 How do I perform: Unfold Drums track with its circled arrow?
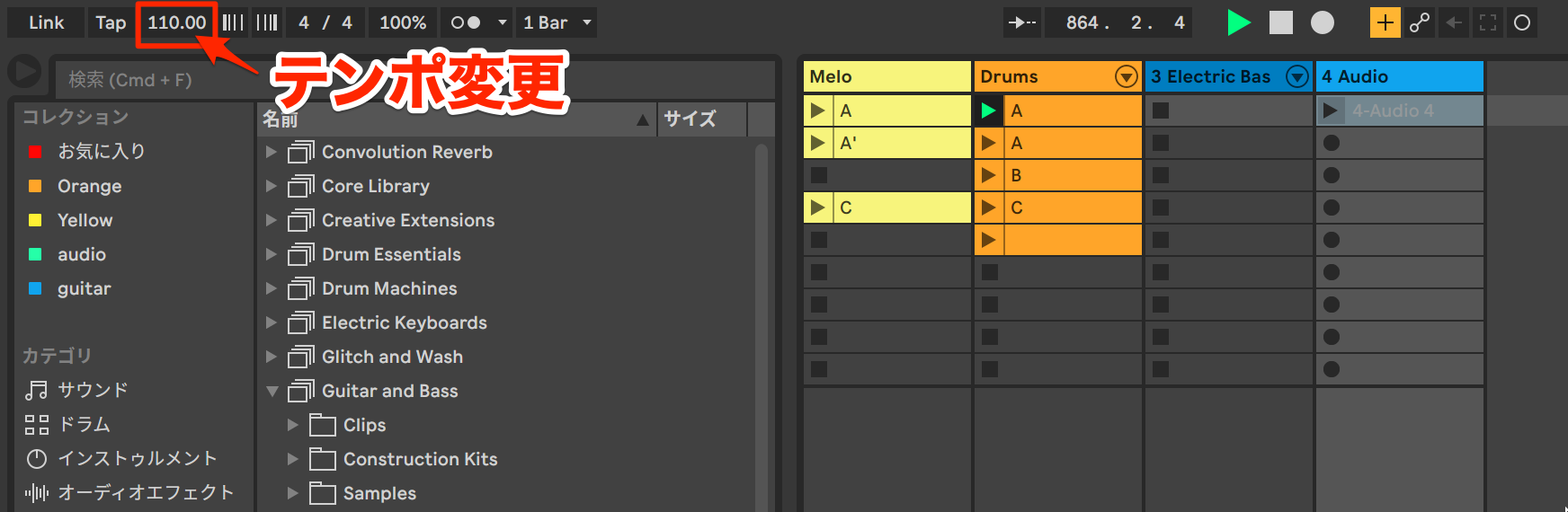(x=1126, y=76)
